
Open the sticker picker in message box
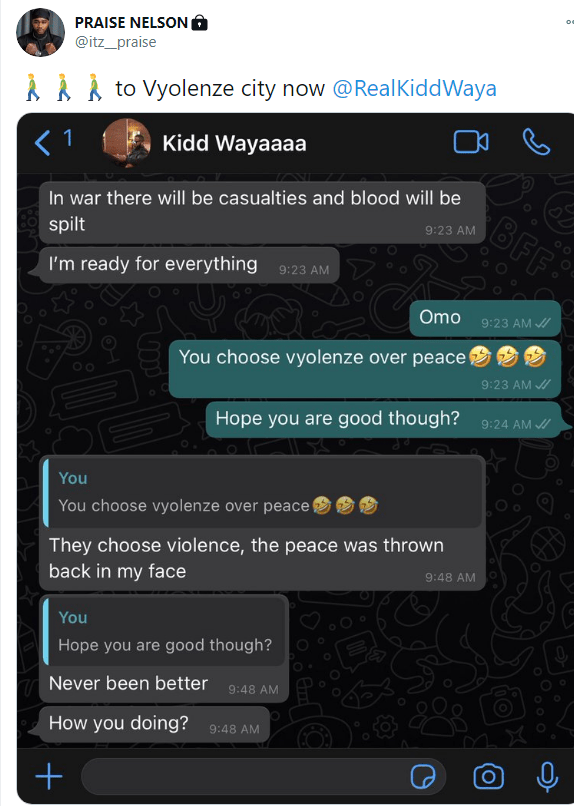pos(423,776)
